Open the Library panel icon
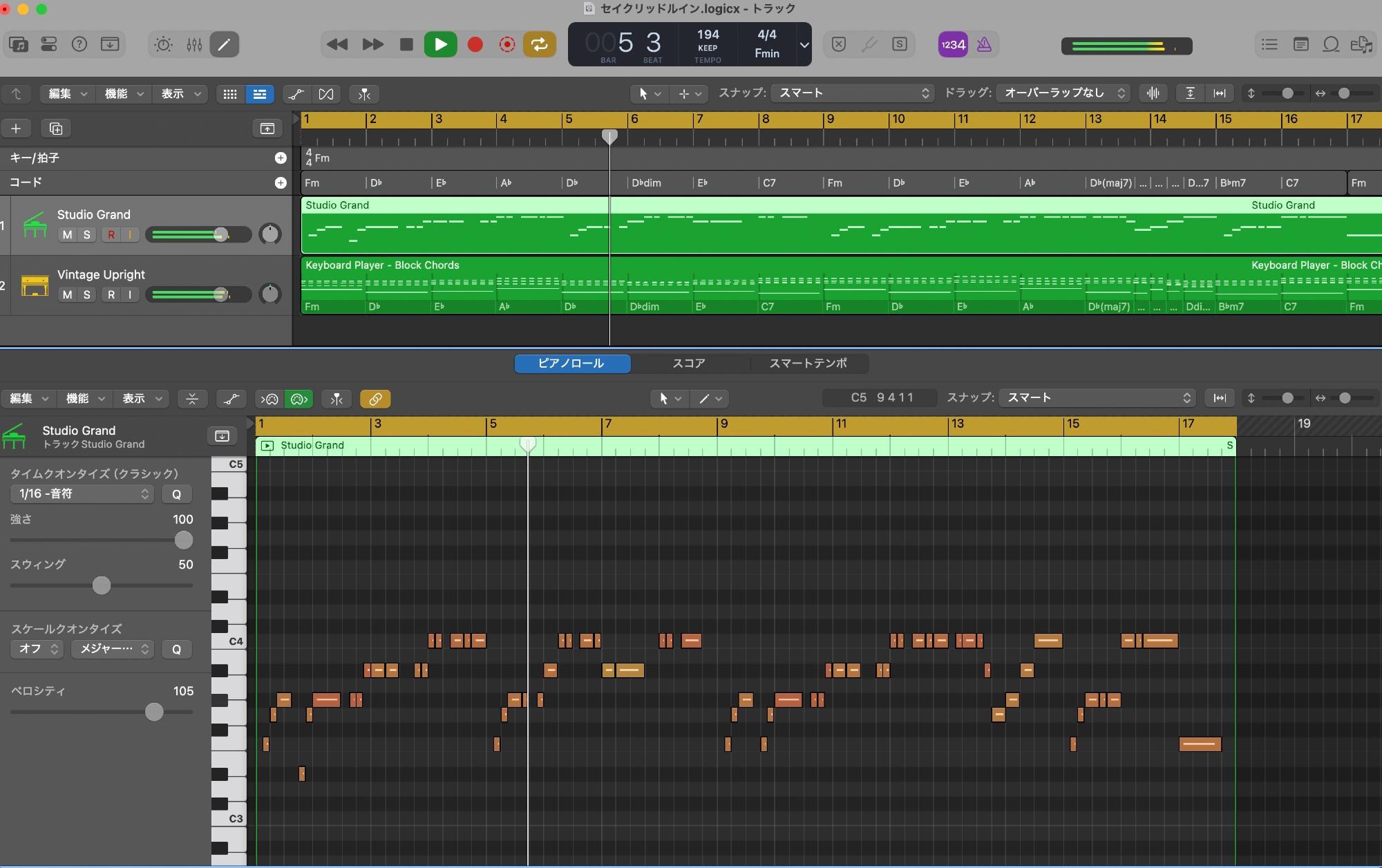Image resolution: width=1382 pixels, height=868 pixels. (19, 45)
